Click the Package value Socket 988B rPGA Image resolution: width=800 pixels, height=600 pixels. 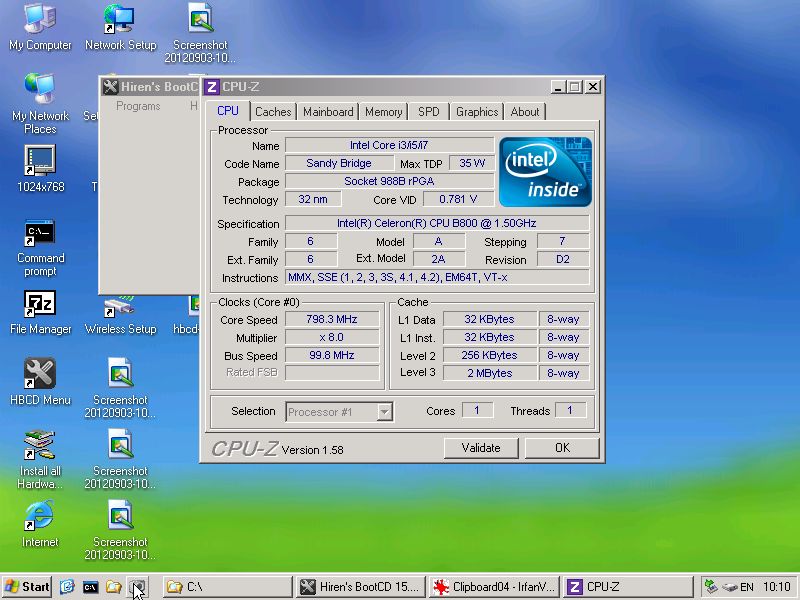point(389,181)
